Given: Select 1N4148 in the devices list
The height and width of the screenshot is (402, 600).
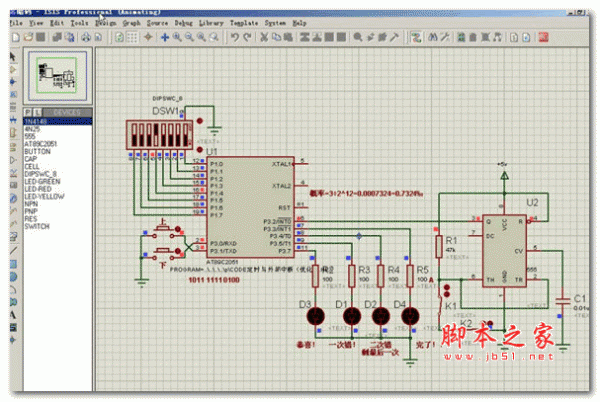Looking at the screenshot, I should pyautogui.click(x=57, y=121).
